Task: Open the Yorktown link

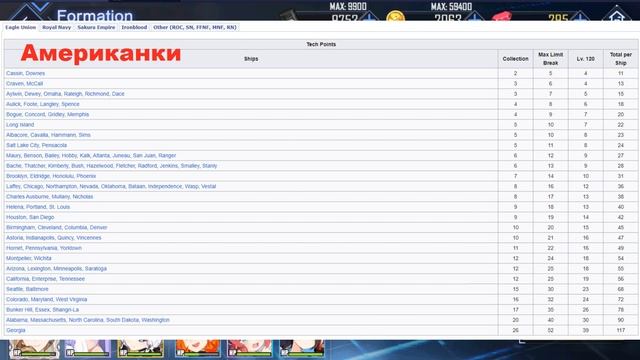Action: pos(71,248)
